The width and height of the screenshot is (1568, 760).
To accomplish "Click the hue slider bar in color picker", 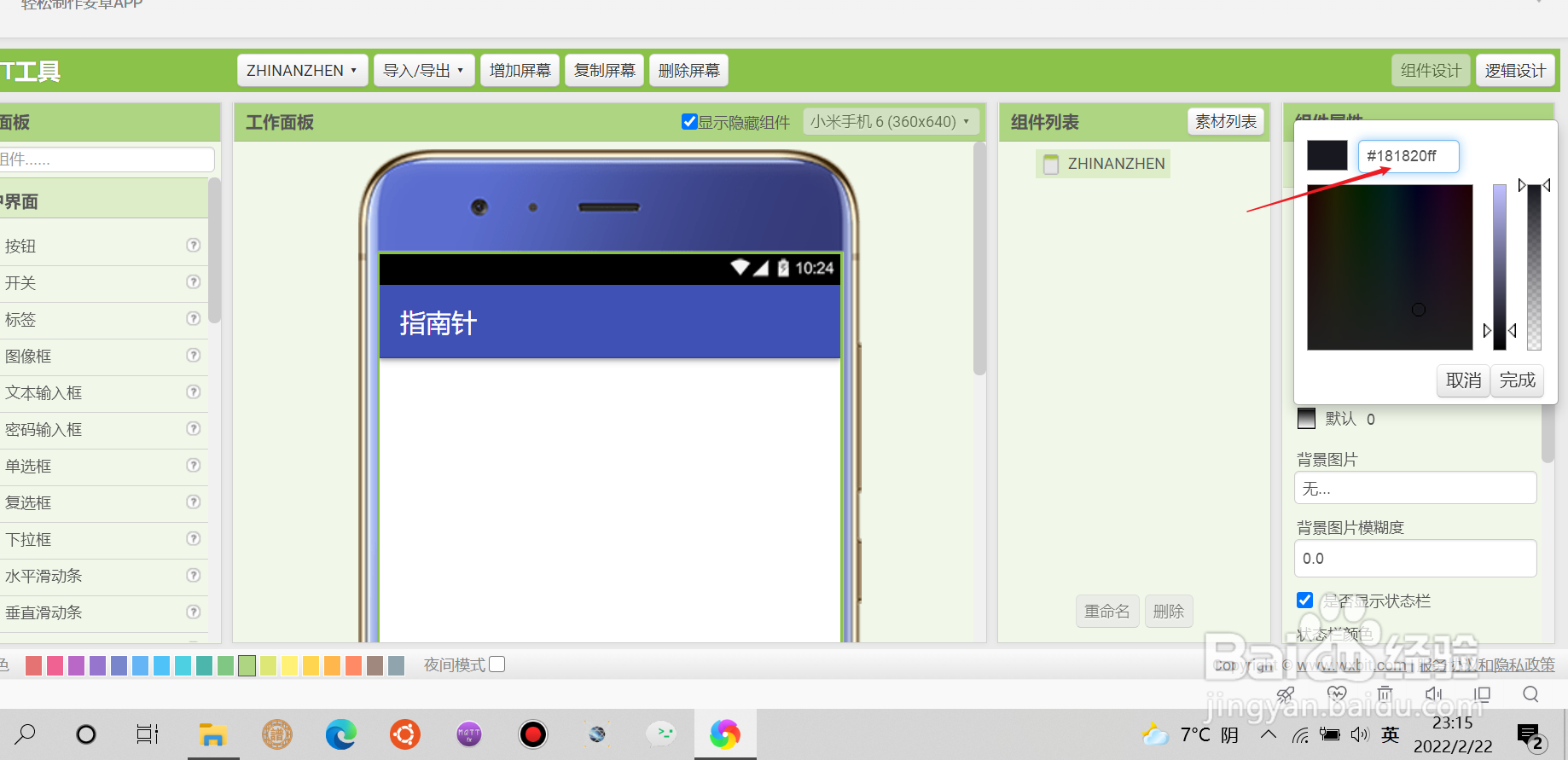I will (1500, 267).
